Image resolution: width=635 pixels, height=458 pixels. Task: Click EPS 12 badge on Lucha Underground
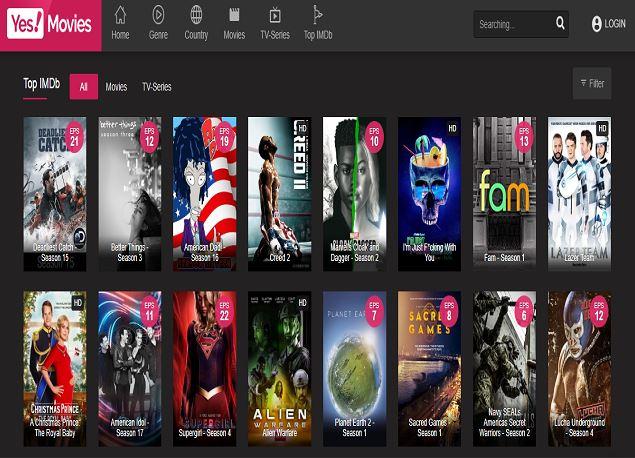tap(599, 311)
